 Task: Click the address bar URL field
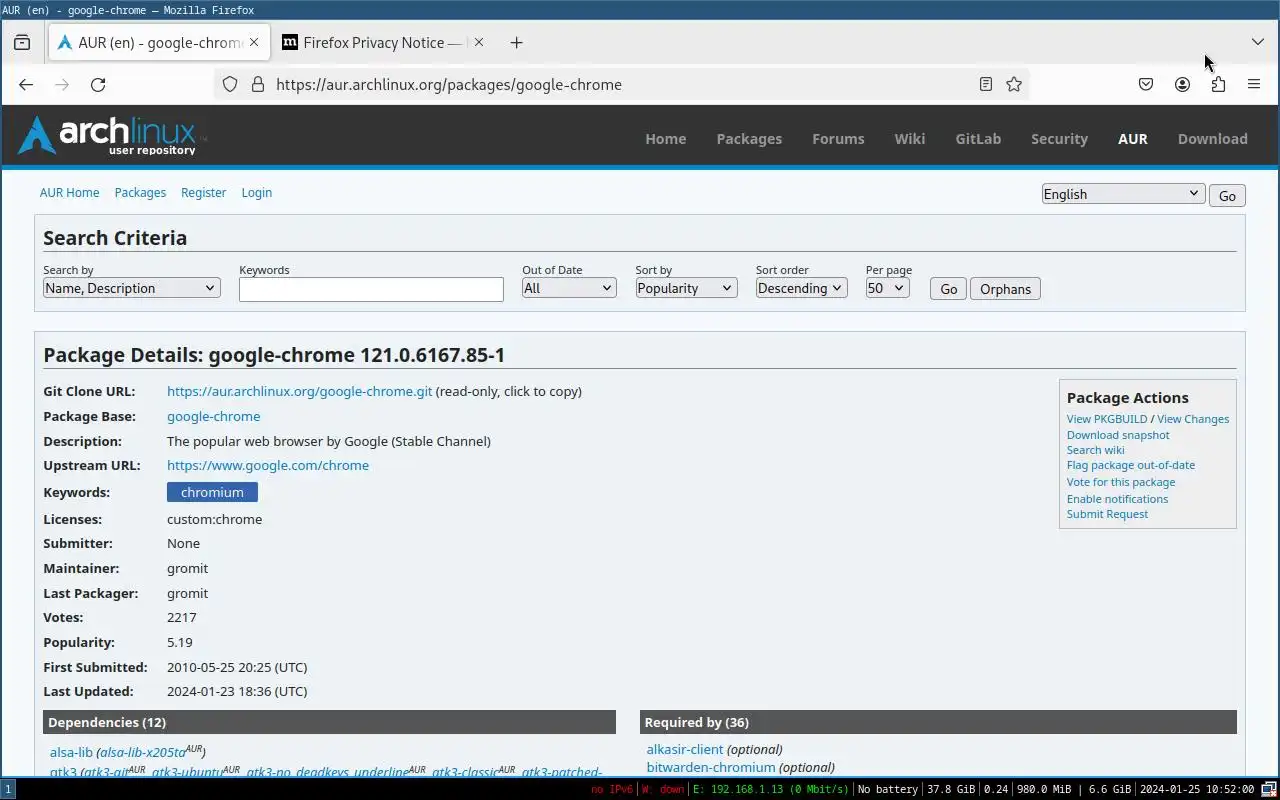point(620,85)
